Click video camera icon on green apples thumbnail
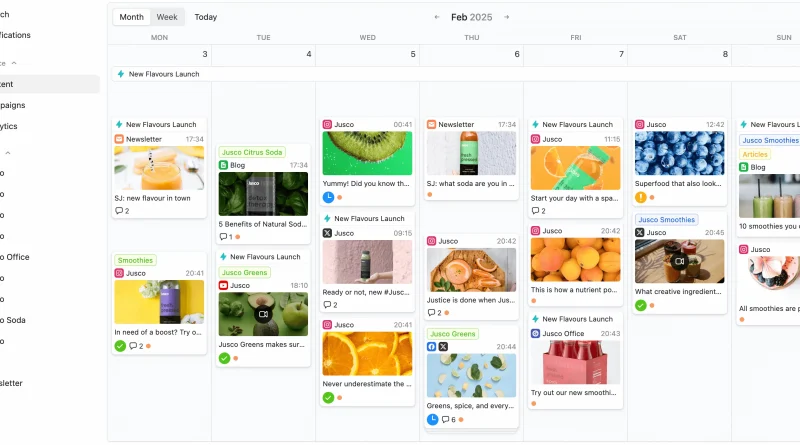 (263, 314)
